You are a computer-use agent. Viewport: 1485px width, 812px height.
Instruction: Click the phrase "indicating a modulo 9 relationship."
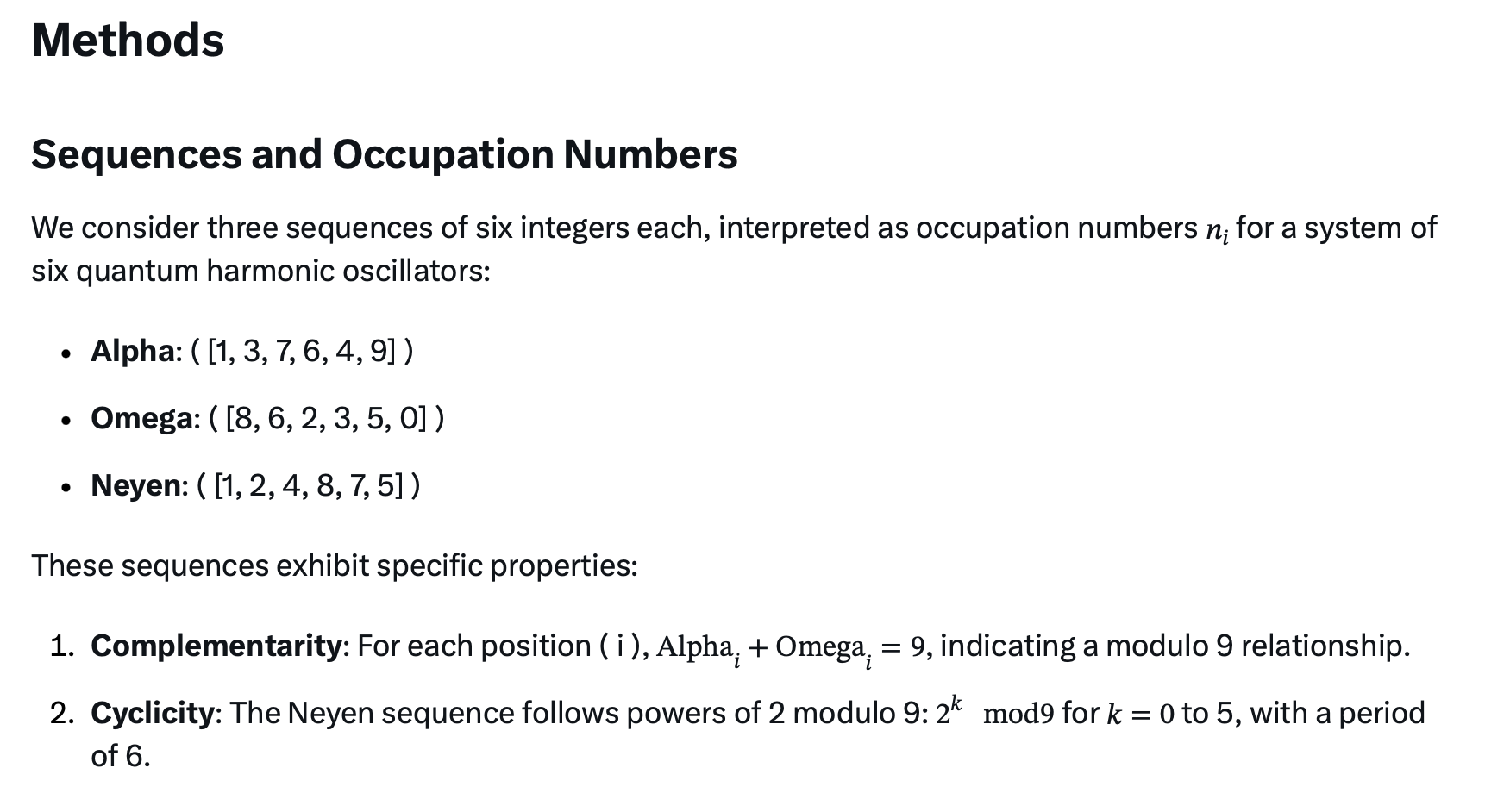coord(1175,646)
